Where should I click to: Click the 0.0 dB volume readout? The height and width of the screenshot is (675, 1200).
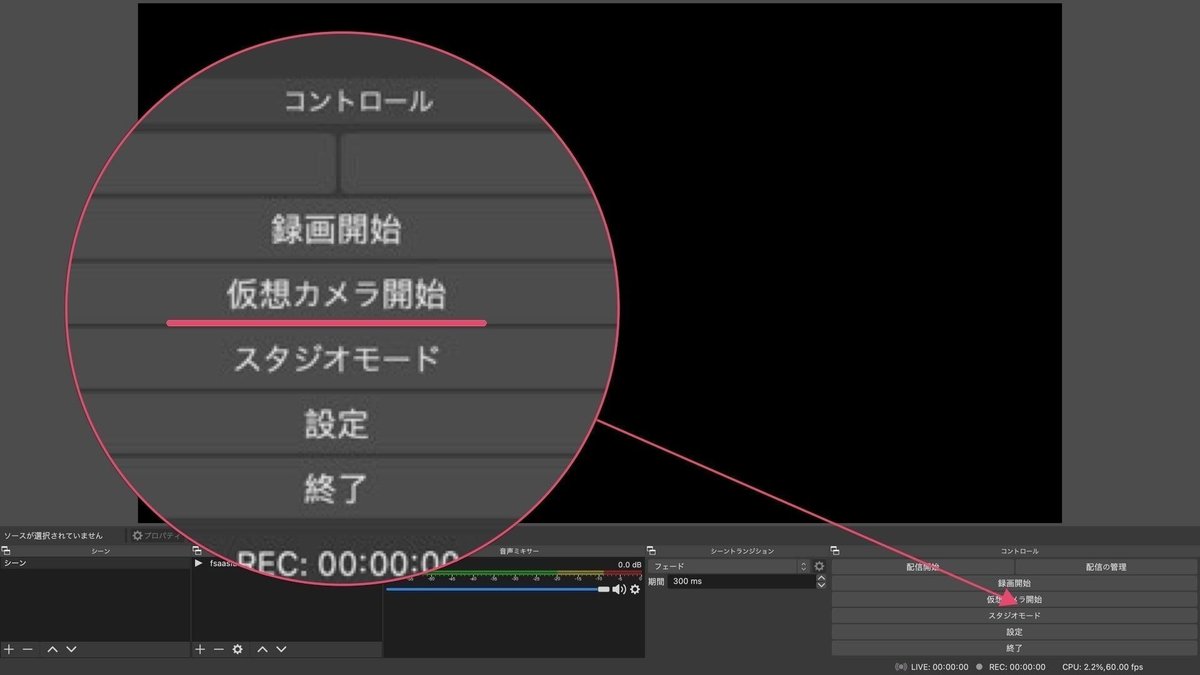629,565
